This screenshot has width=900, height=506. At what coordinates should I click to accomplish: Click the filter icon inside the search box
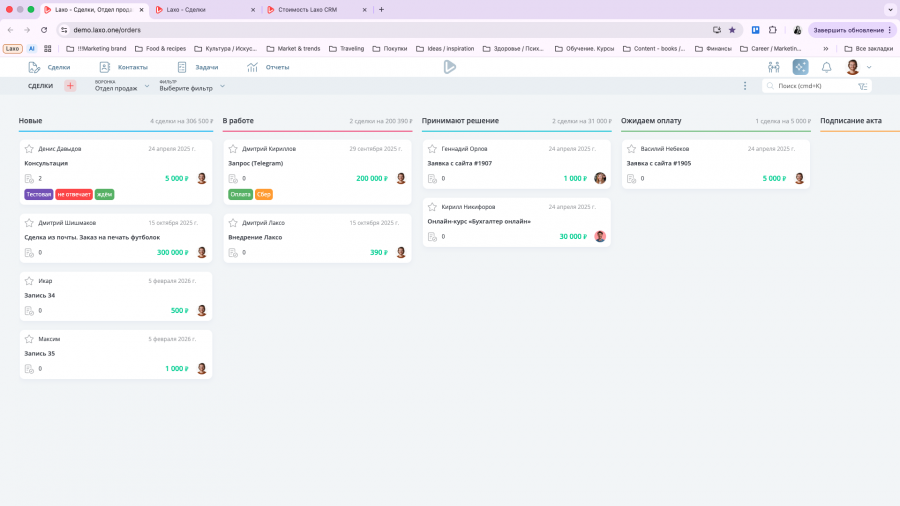[862, 86]
